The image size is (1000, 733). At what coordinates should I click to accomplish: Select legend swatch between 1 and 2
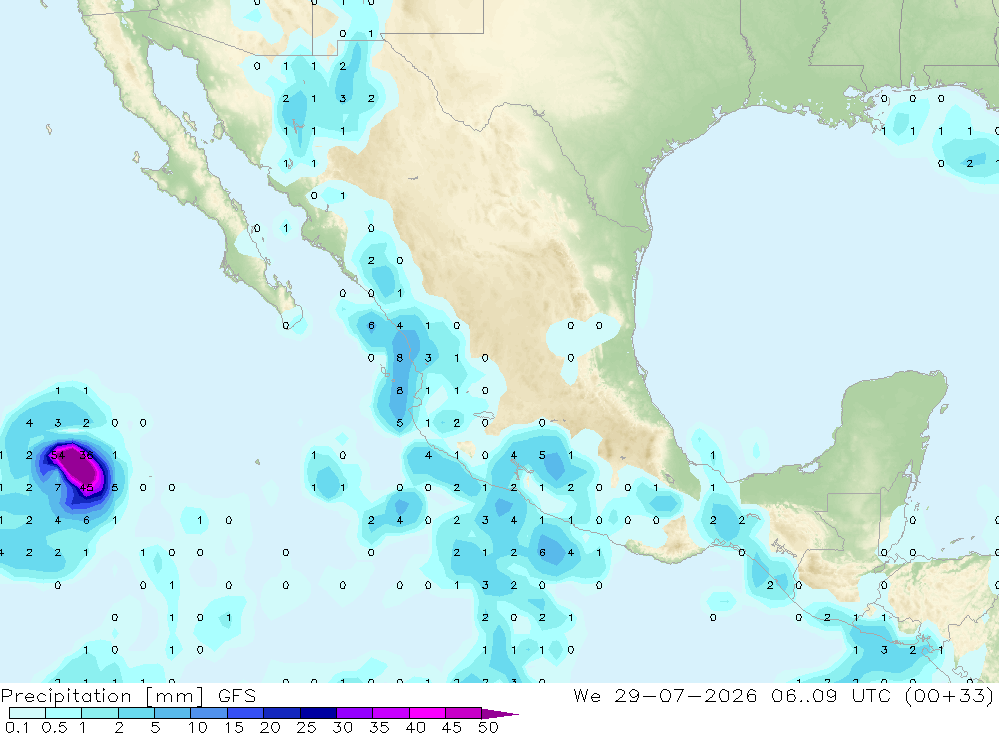click(x=100, y=713)
